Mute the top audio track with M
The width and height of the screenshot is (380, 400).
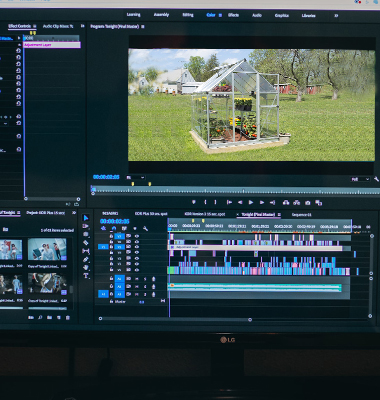[137, 279]
